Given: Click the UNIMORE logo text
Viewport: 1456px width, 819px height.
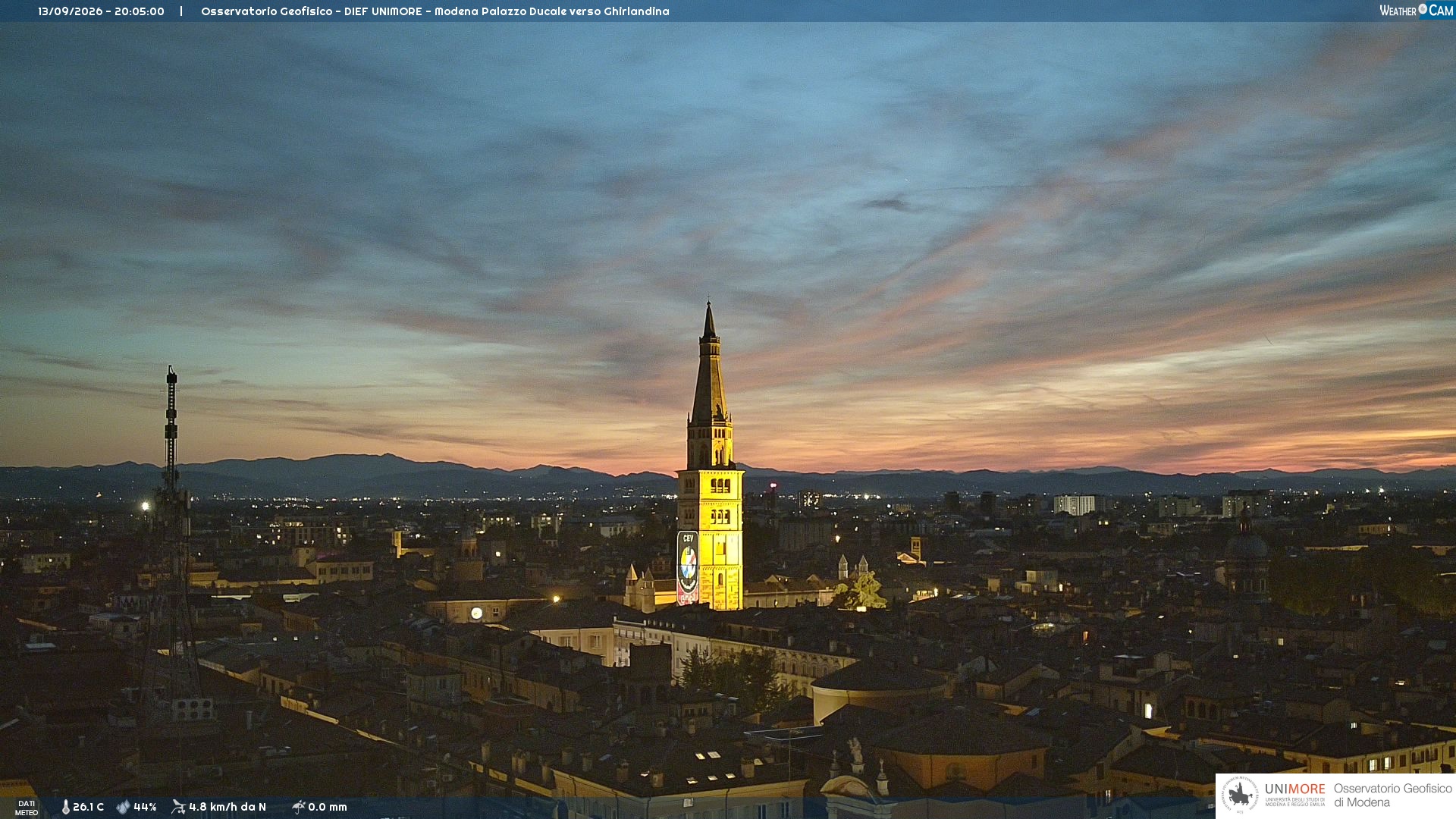Looking at the screenshot, I should pos(1294,789).
